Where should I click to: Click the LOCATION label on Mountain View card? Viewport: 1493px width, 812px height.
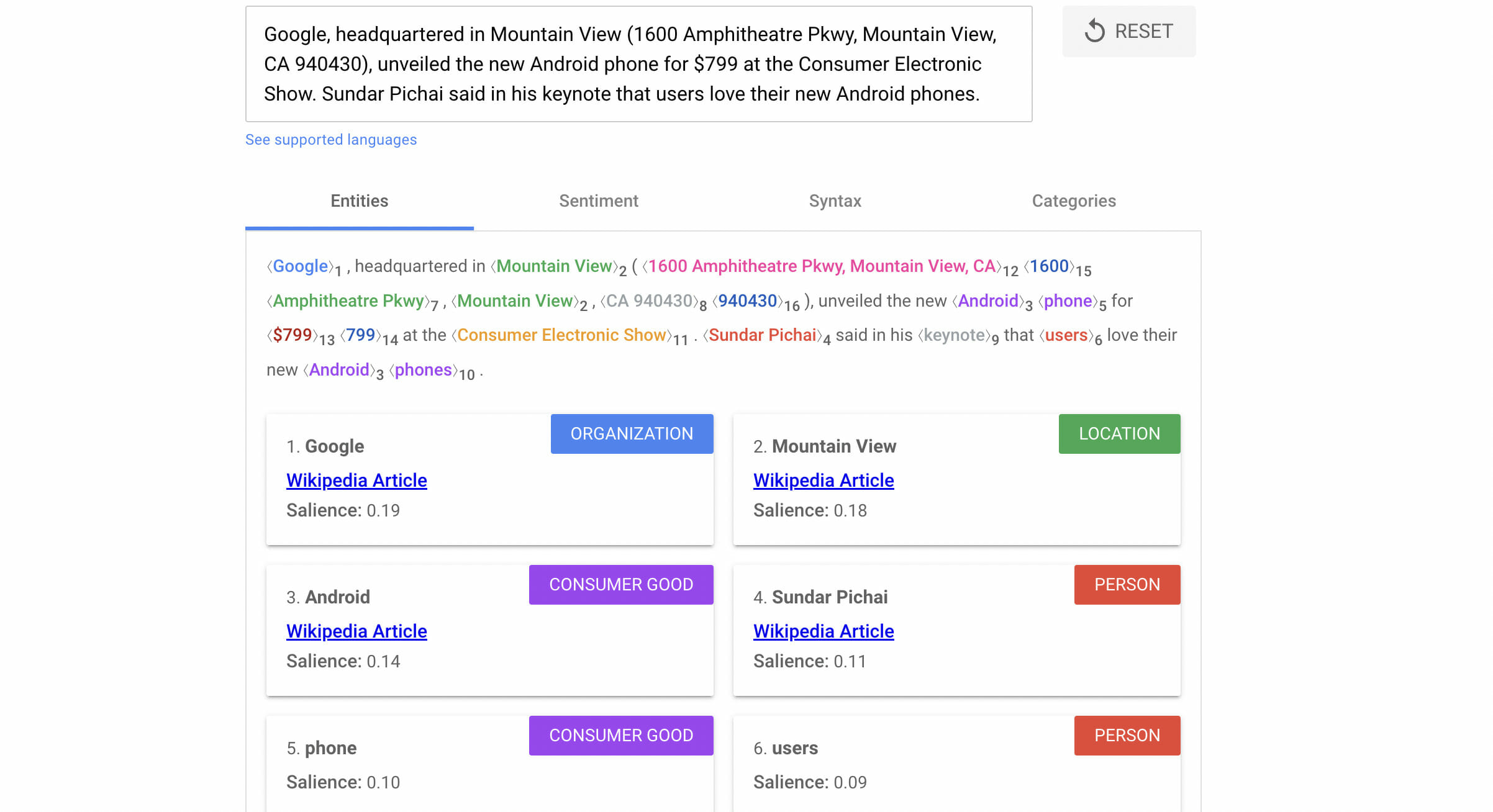(1119, 434)
